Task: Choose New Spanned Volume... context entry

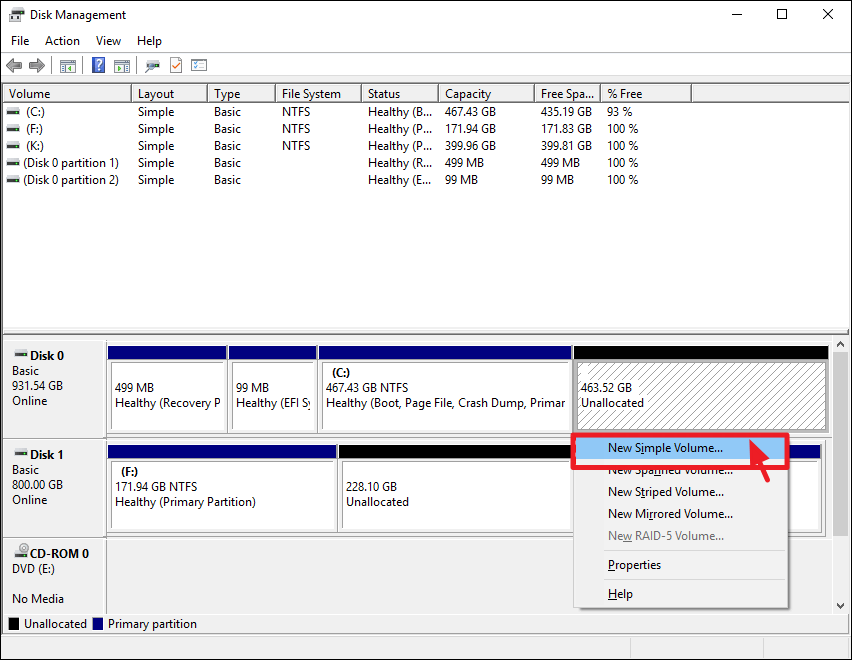Action: tap(679, 470)
